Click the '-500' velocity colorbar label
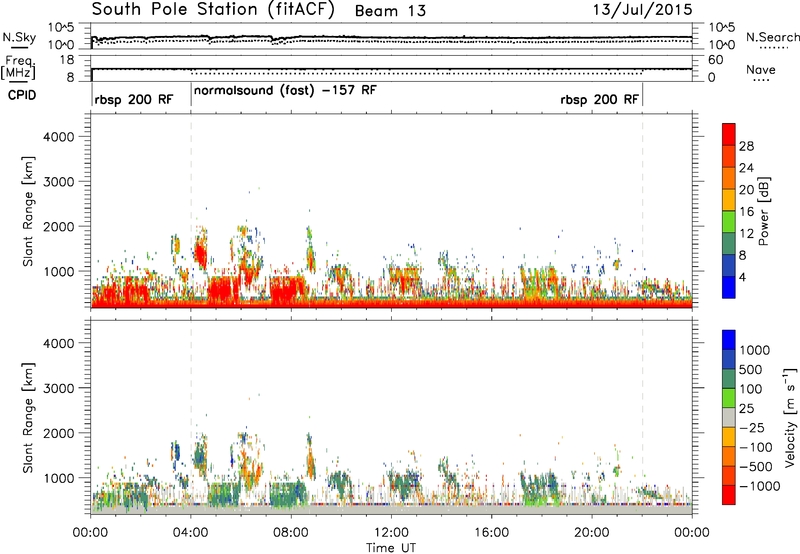Screen dimensions: 800x554 [756, 467]
